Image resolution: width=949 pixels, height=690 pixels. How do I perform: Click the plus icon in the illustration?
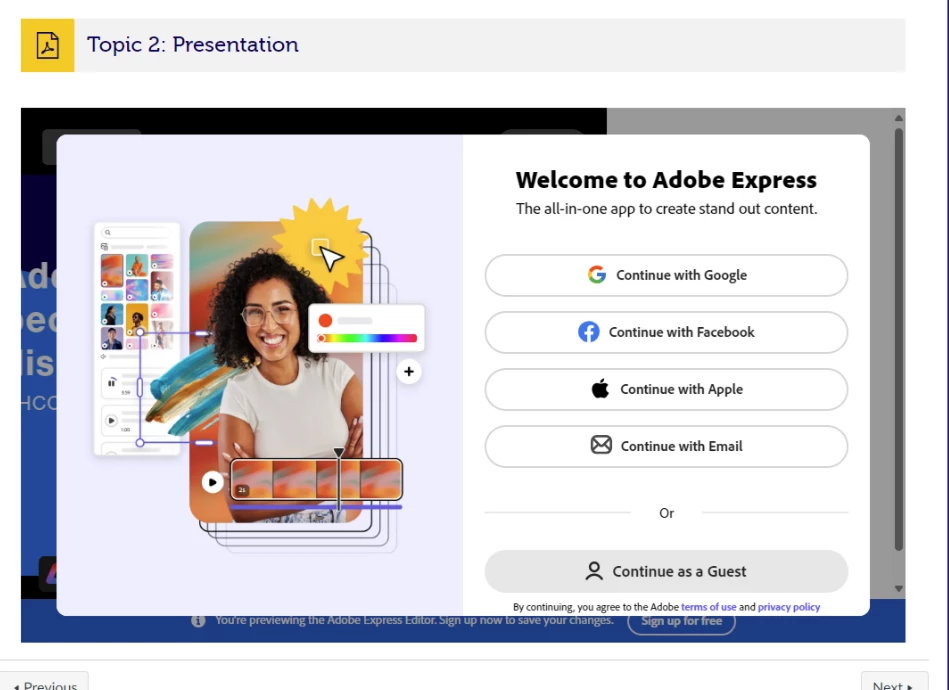point(409,372)
